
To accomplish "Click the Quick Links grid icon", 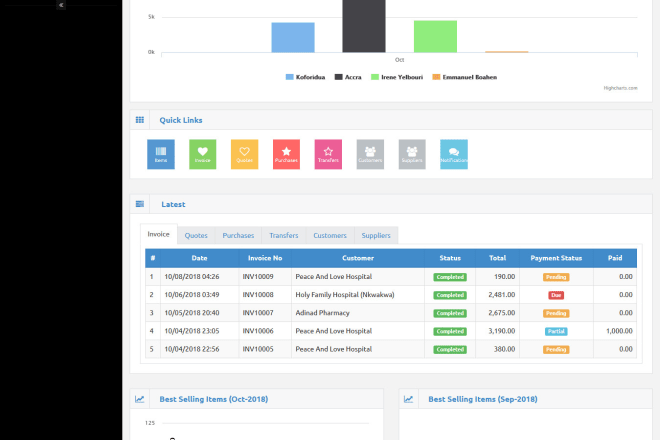I will click(x=140, y=120).
